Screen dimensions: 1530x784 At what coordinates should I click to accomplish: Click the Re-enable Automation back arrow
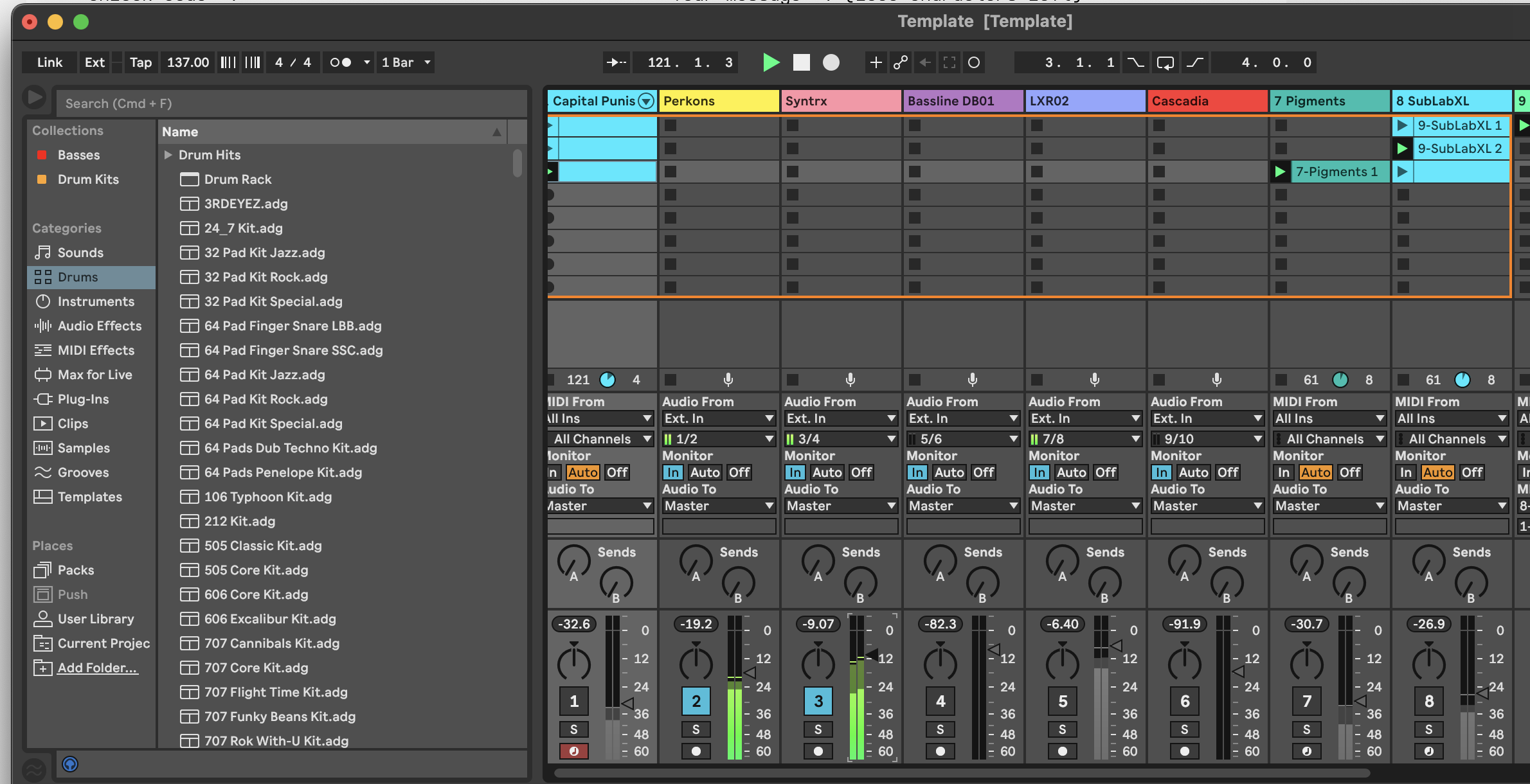pyautogui.click(x=925, y=62)
